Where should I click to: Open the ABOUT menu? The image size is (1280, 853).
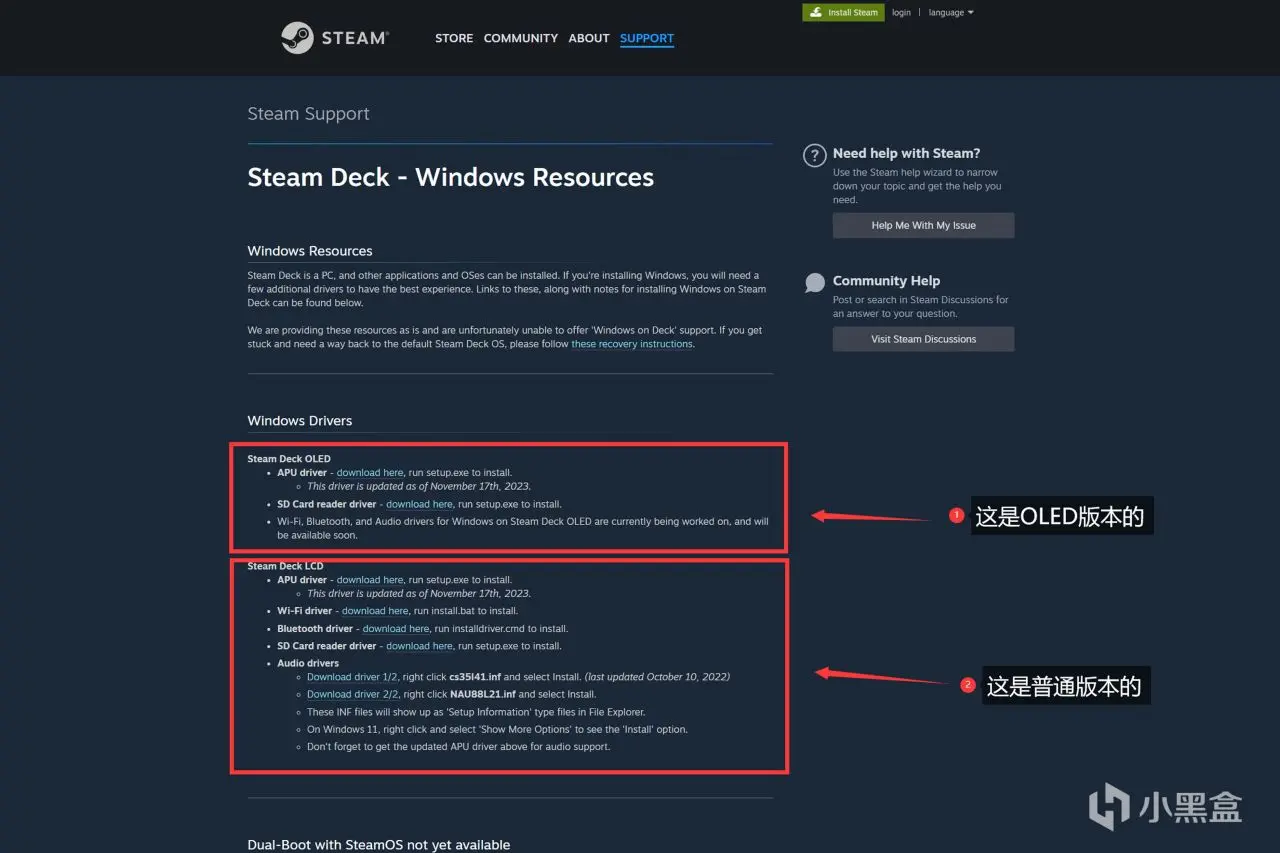(x=589, y=38)
